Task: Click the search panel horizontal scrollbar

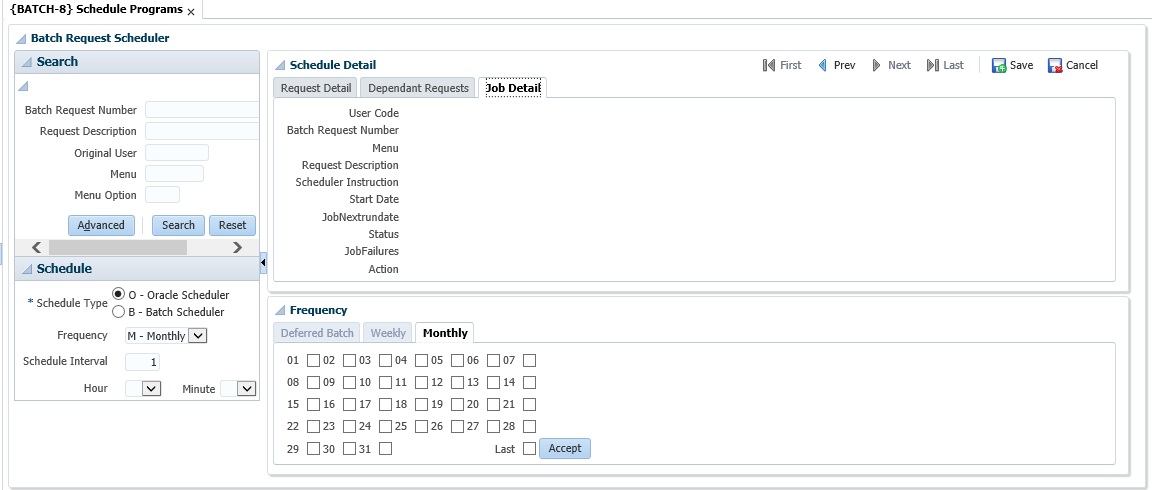Action: [137, 247]
